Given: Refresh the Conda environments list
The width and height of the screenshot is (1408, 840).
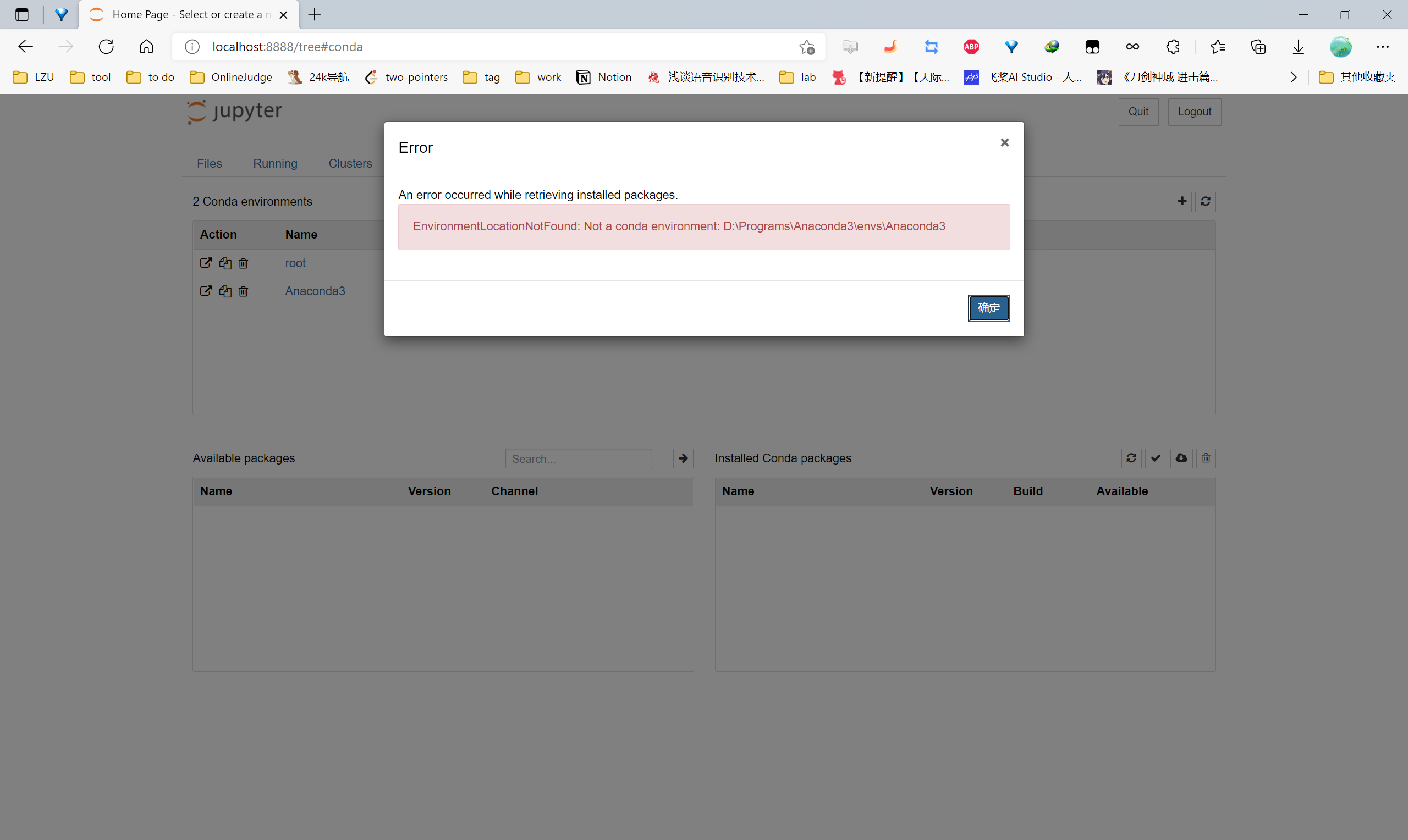Looking at the screenshot, I should pos(1205,201).
